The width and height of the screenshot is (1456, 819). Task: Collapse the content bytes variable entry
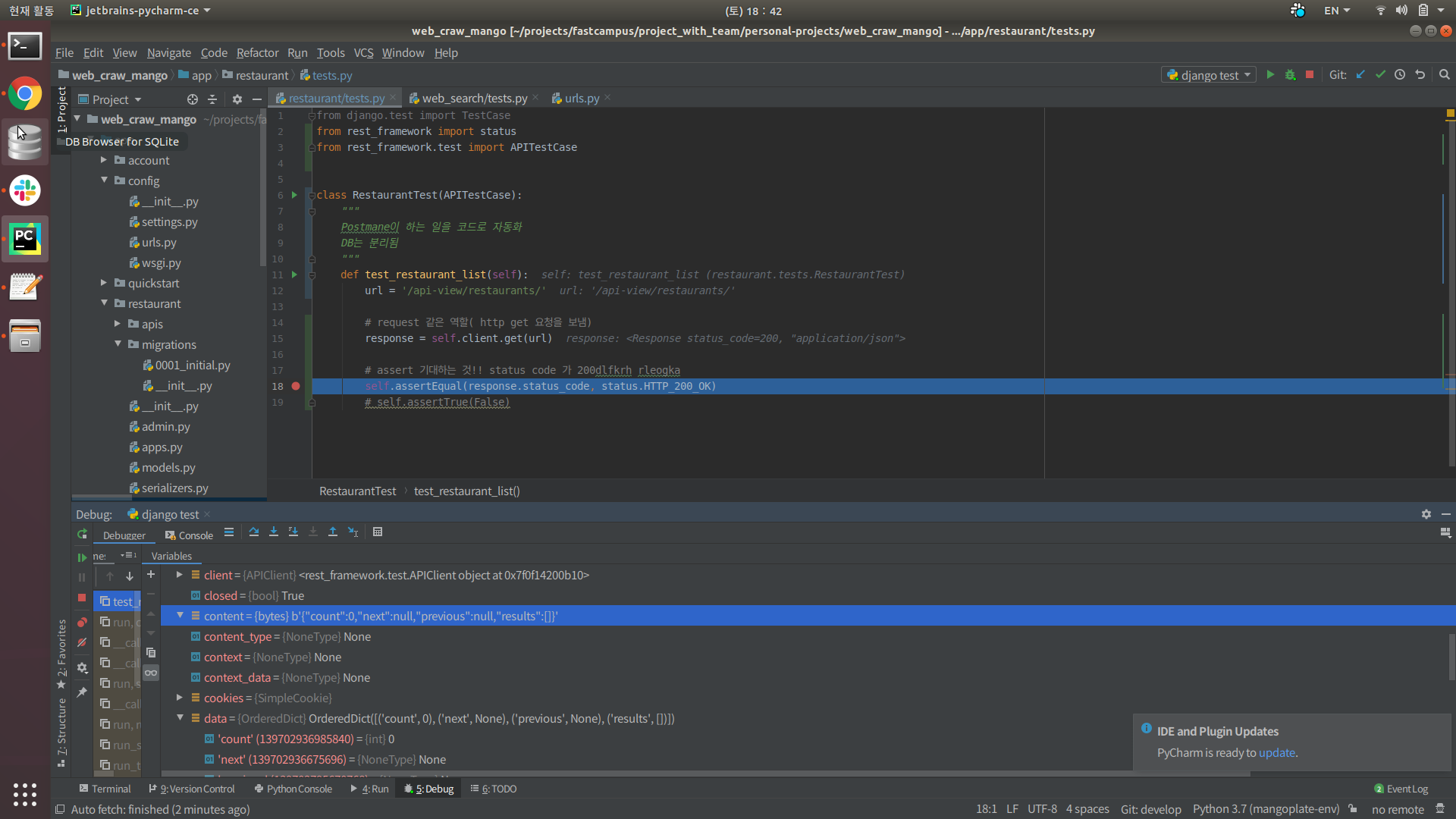180,616
